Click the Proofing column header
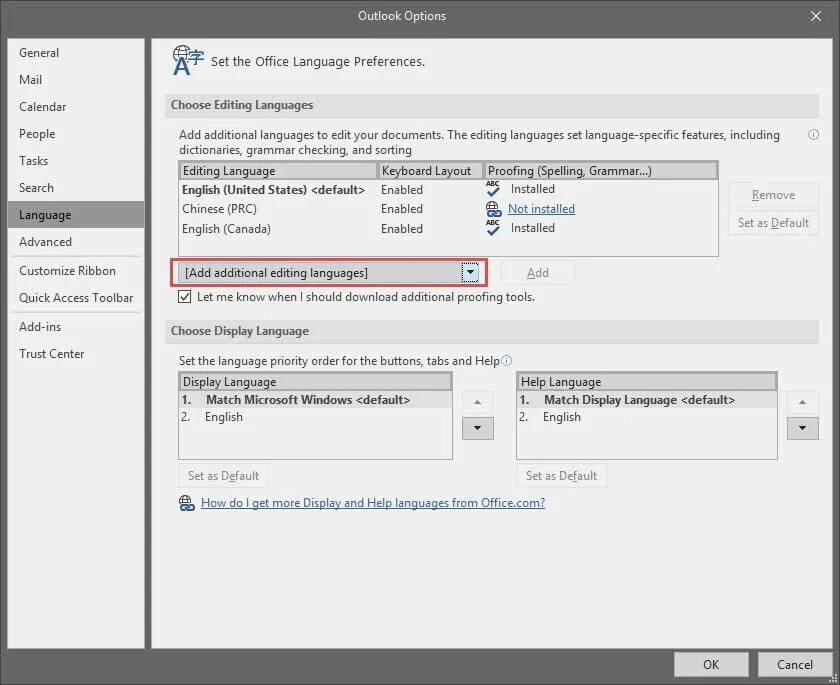Viewport: 840px width, 685px height. (601, 171)
